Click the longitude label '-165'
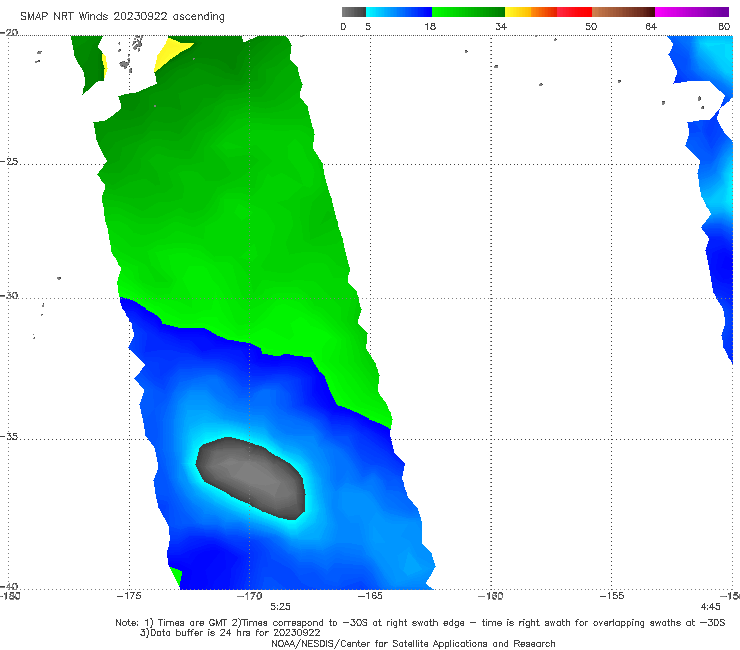The height and width of the screenshot is (650, 740). click(x=370, y=596)
